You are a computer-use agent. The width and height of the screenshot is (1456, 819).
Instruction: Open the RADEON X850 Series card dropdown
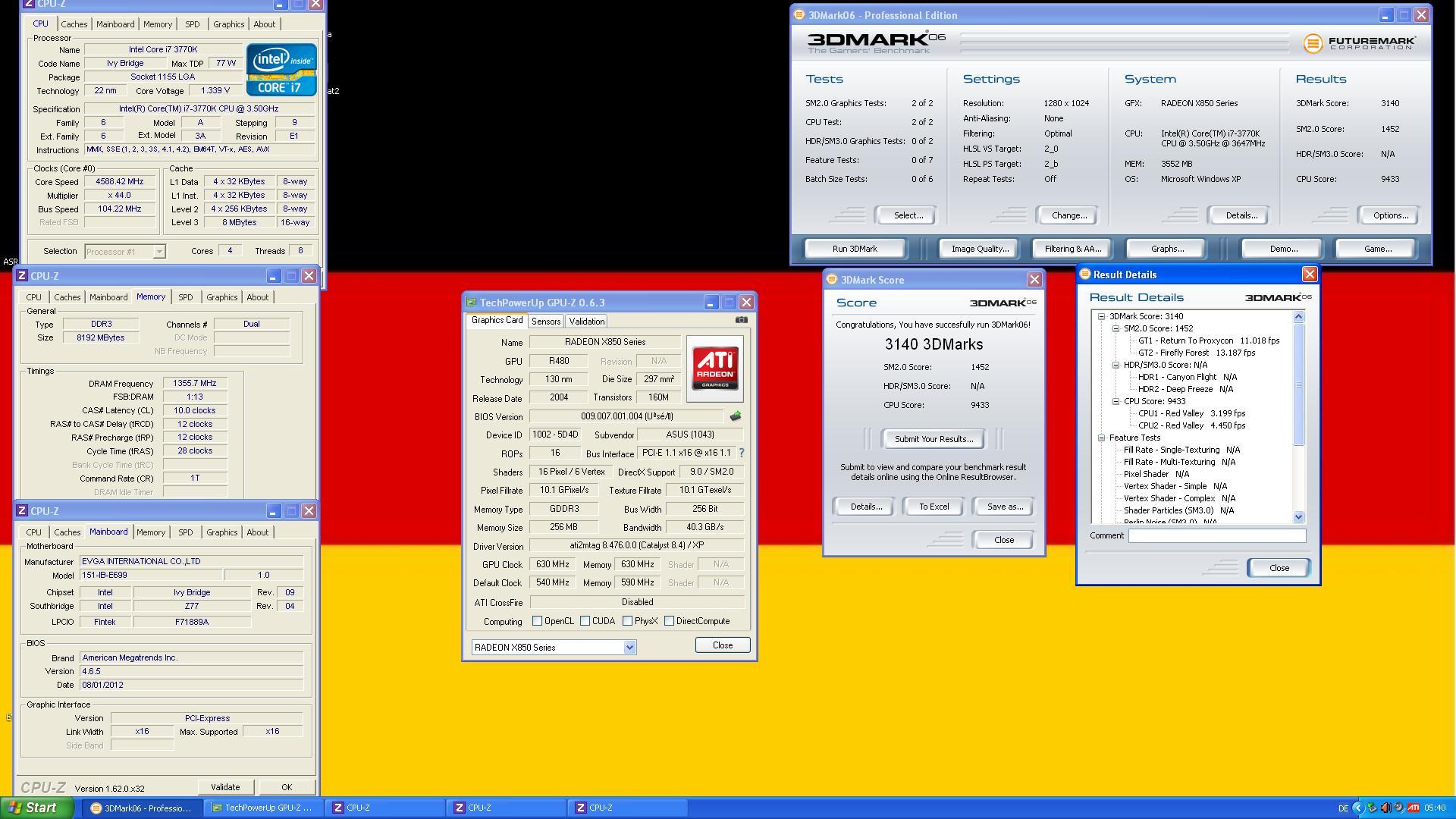click(x=629, y=648)
